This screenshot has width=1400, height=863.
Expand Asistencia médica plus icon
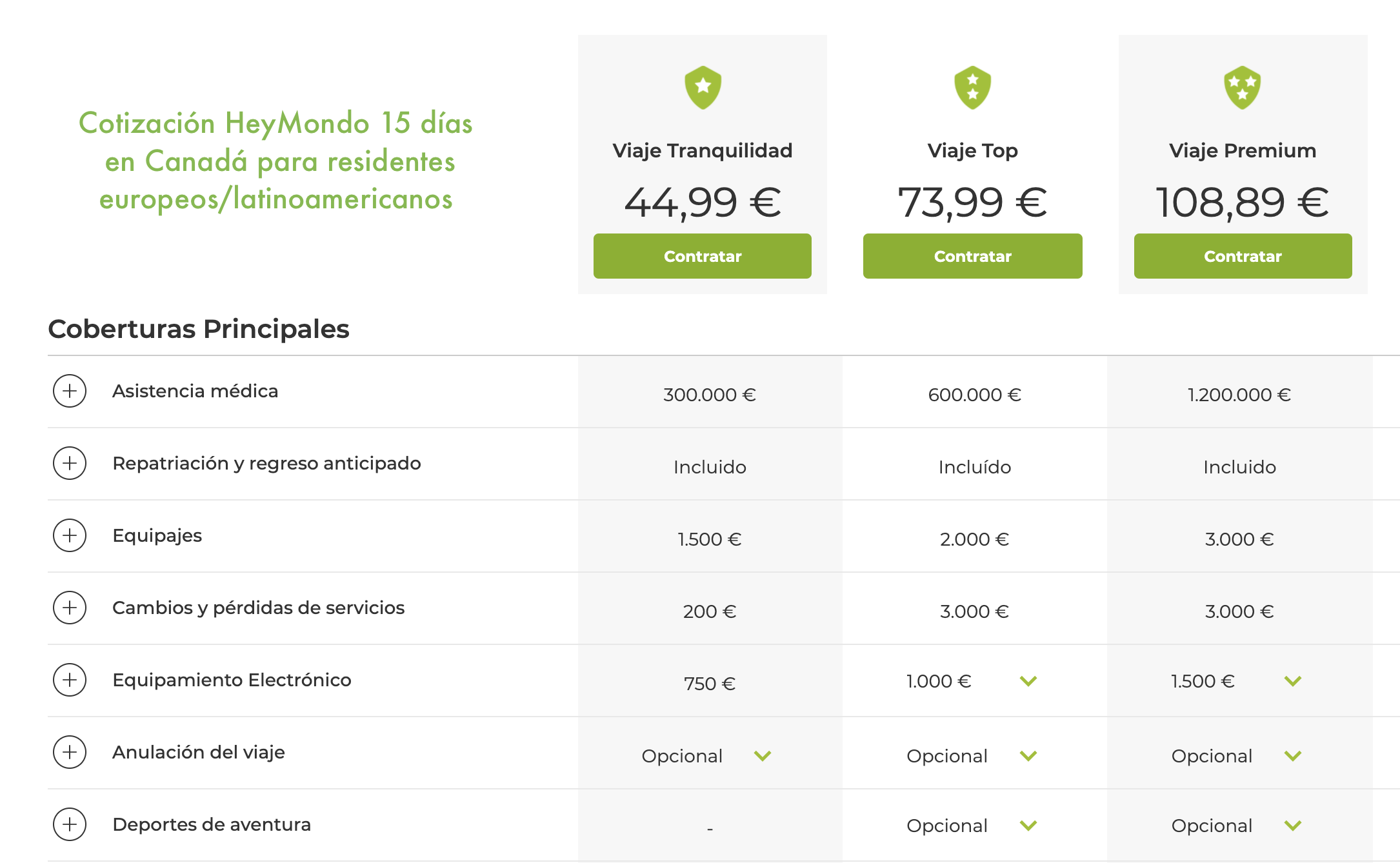[70, 391]
